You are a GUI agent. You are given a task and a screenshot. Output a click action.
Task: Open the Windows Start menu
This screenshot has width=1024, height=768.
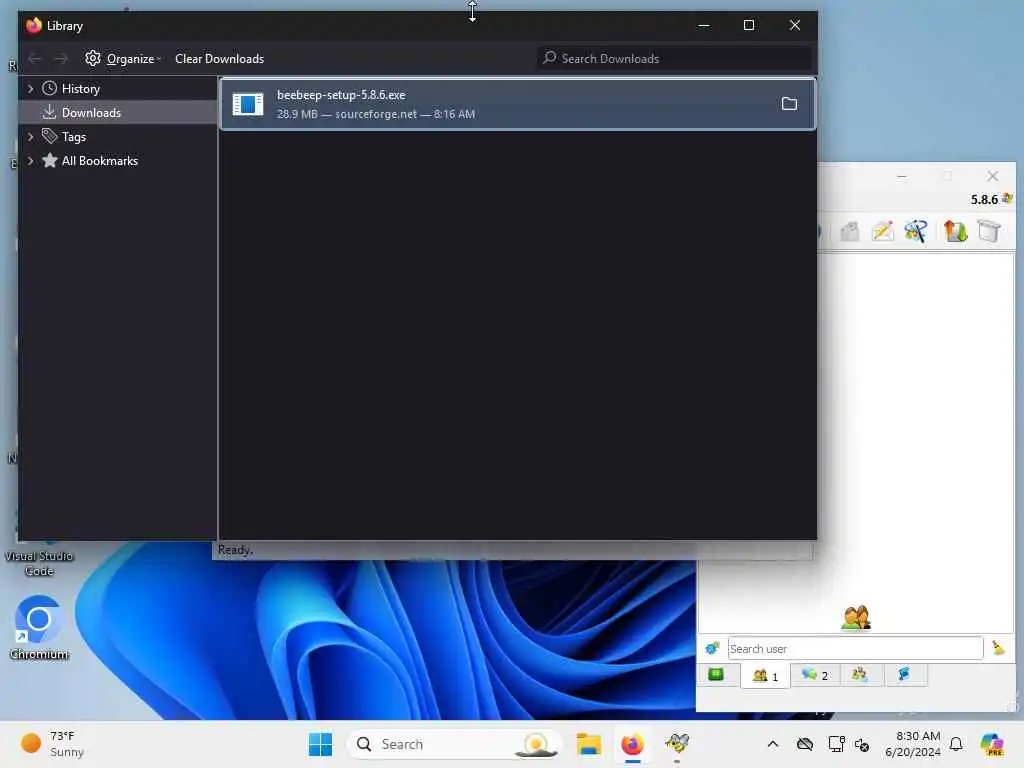click(320, 744)
